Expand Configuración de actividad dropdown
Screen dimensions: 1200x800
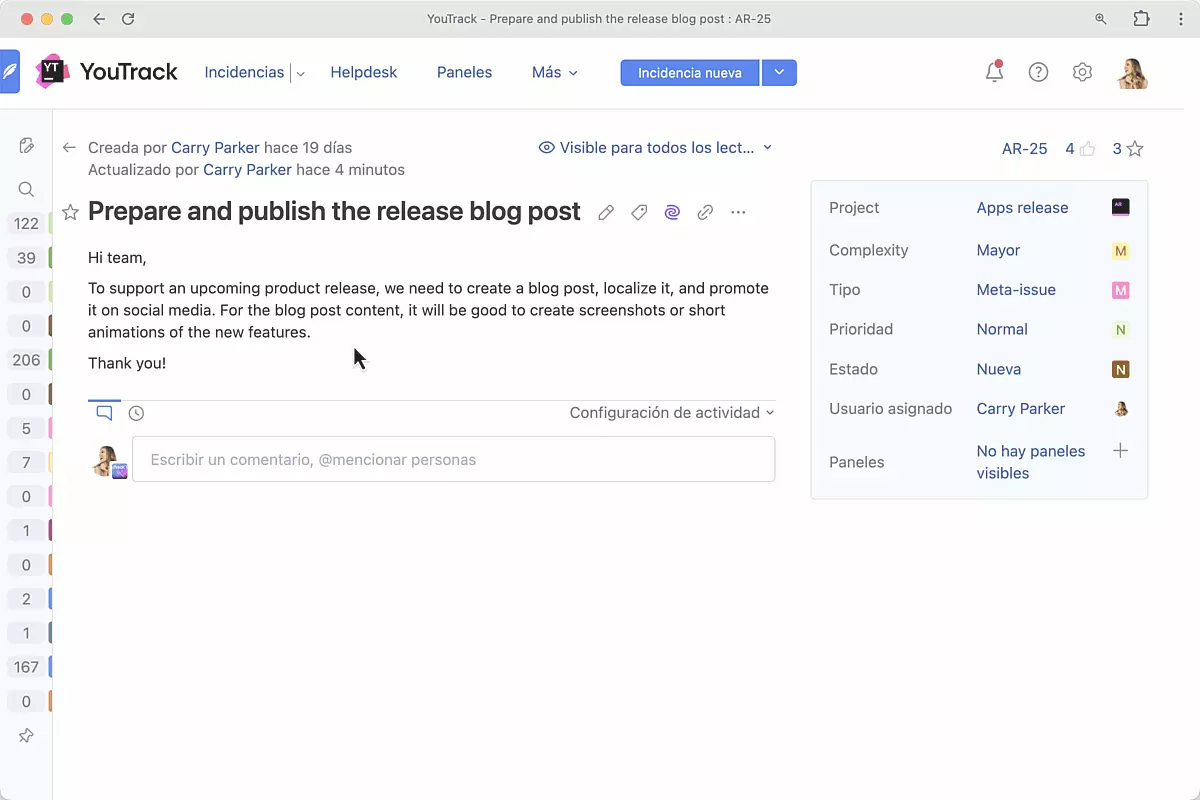[672, 413]
